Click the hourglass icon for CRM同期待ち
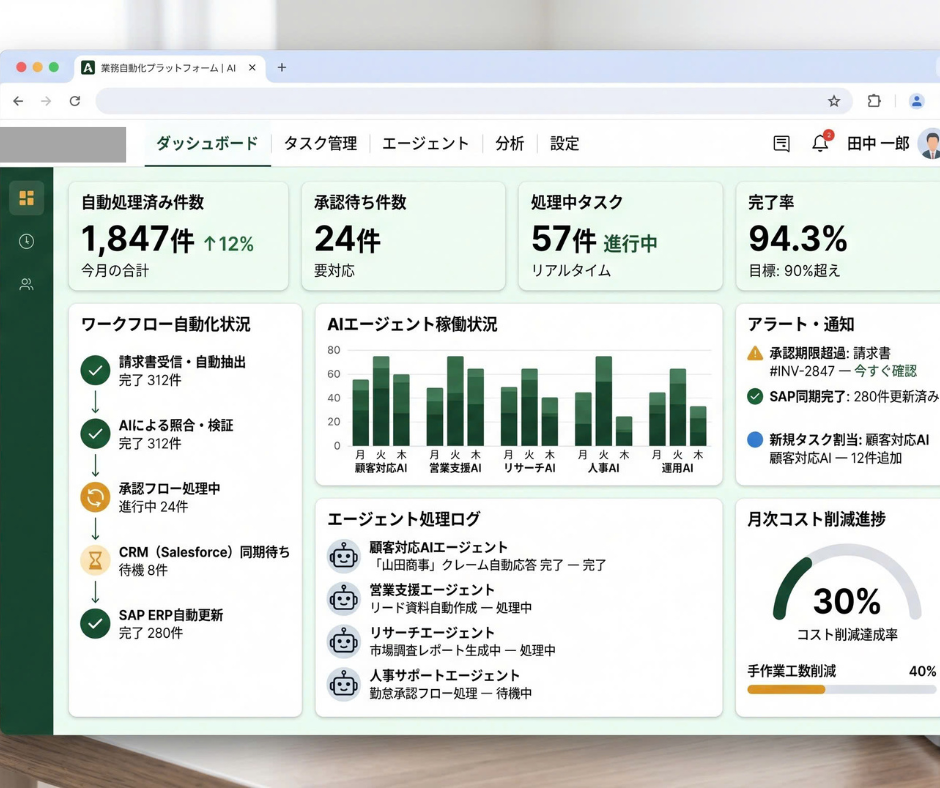 (95, 561)
